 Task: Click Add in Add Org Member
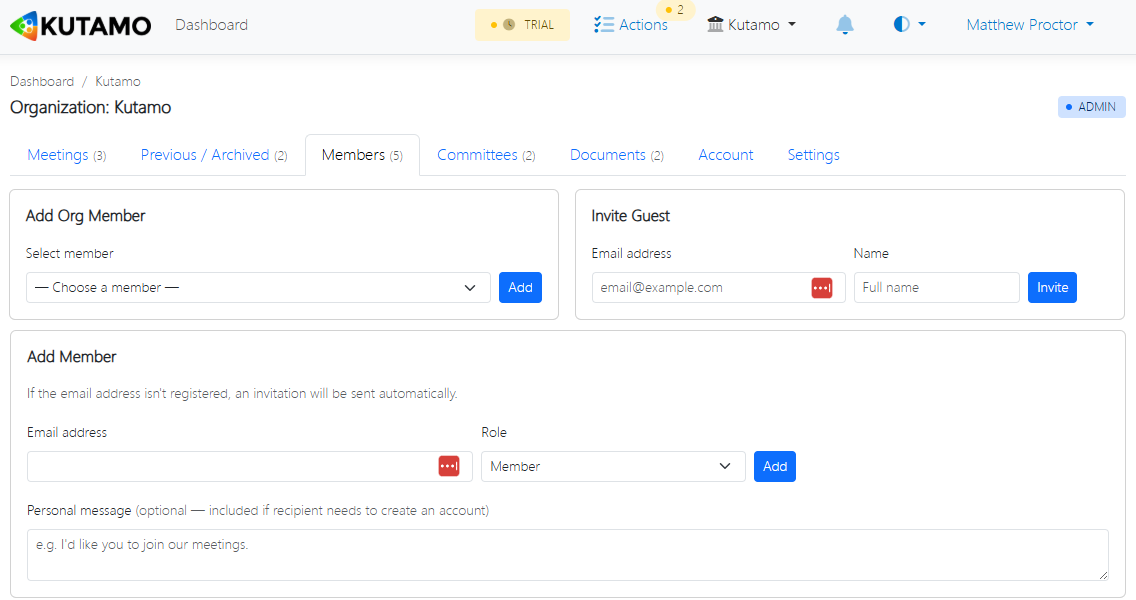point(520,288)
